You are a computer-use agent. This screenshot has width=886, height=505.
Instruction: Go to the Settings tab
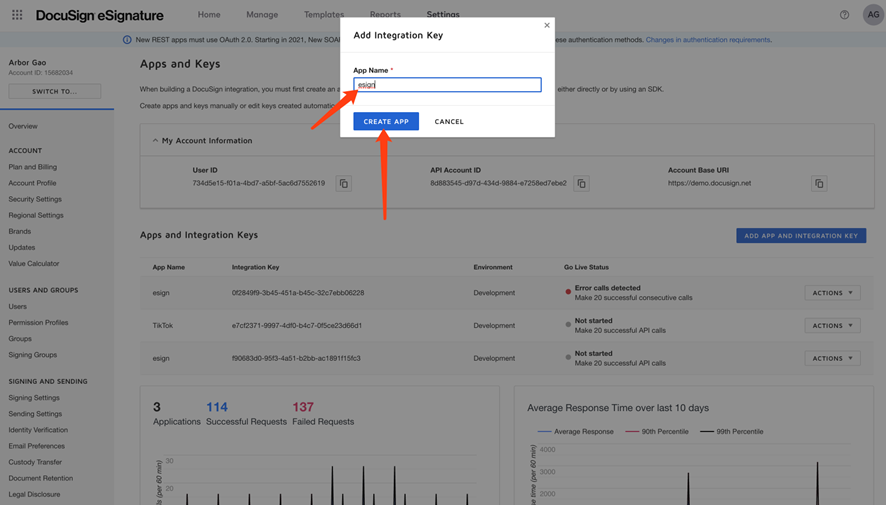pos(443,15)
